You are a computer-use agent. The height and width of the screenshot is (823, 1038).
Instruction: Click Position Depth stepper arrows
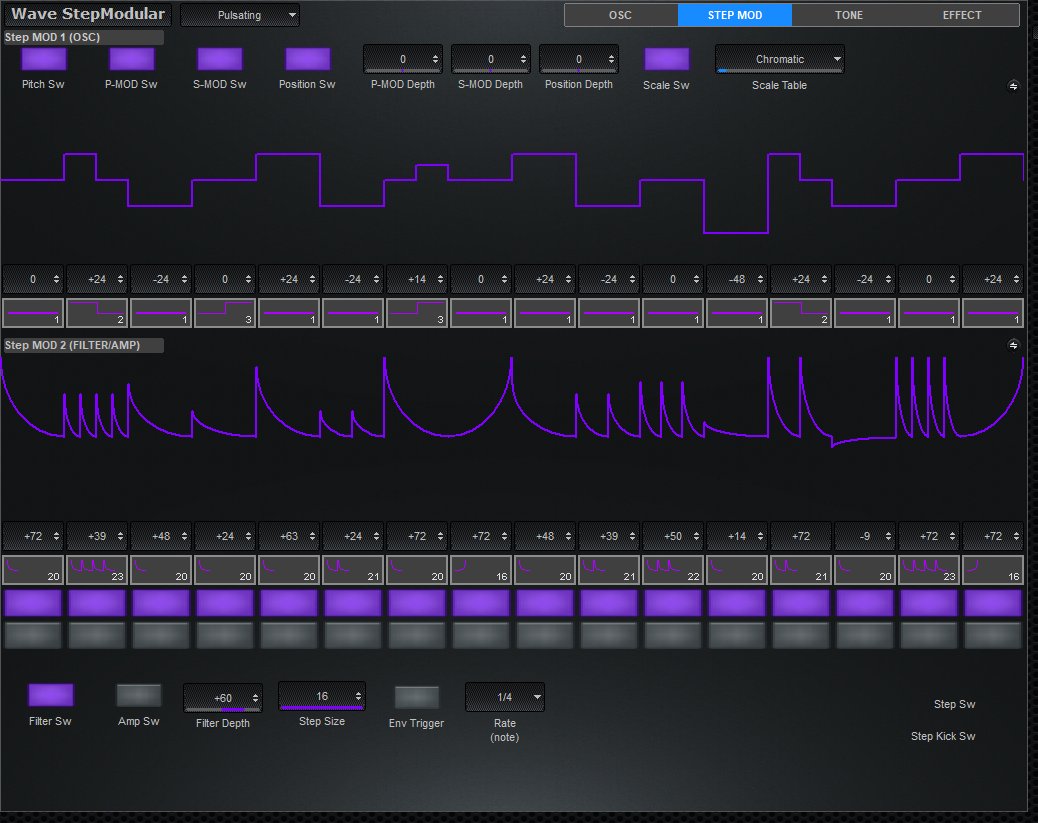pyautogui.click(x=611, y=59)
